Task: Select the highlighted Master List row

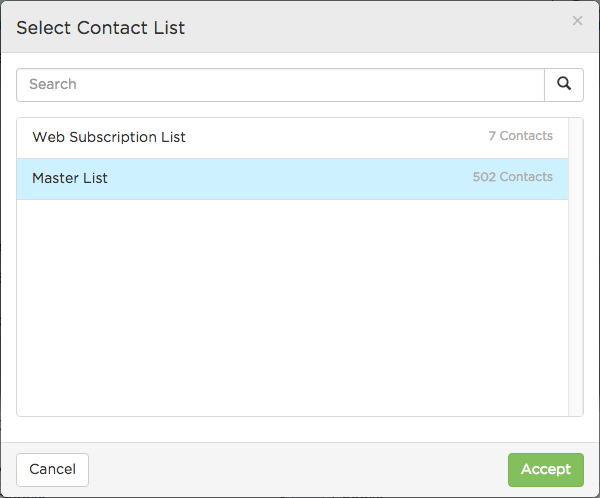Action: pyautogui.click(x=292, y=179)
